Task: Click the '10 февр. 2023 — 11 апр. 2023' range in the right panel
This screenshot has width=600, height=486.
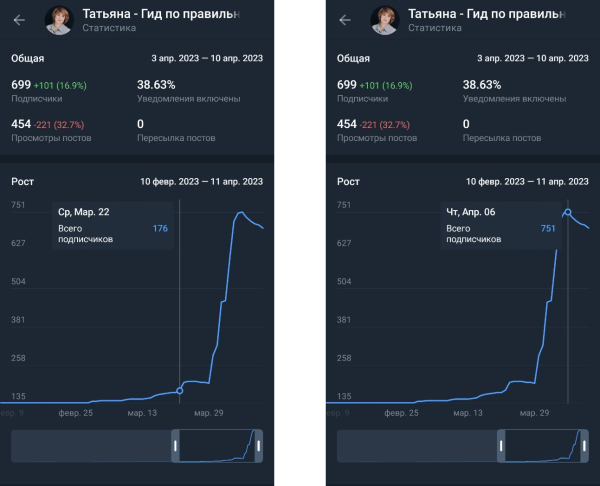Action: coord(527,182)
